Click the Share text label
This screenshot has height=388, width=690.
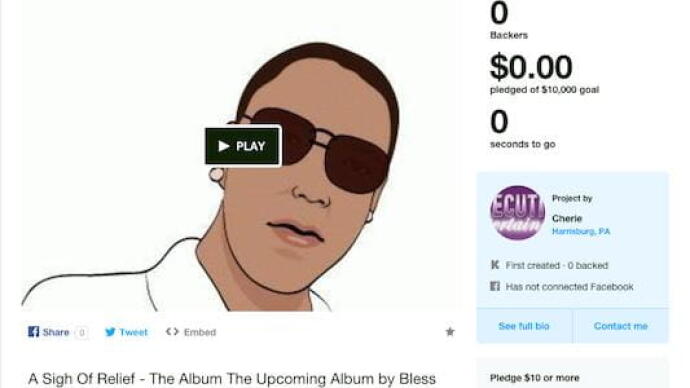(x=56, y=332)
